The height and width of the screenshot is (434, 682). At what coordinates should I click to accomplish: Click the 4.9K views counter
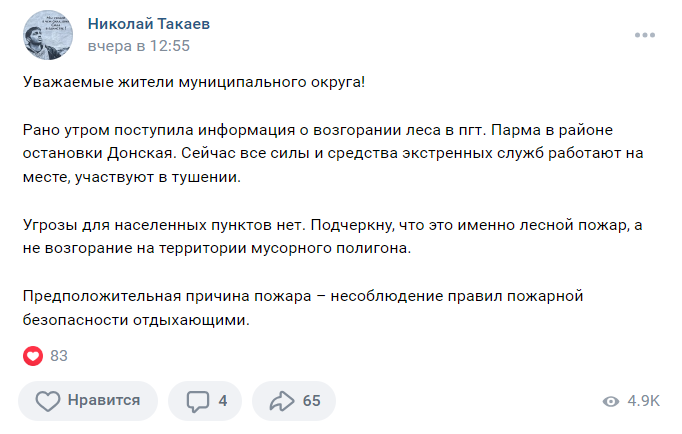click(x=643, y=401)
